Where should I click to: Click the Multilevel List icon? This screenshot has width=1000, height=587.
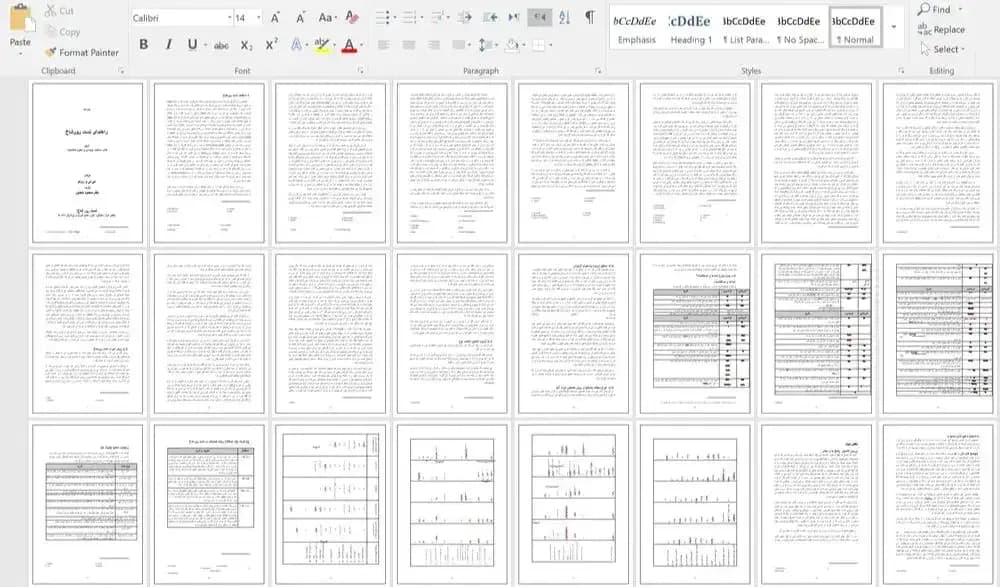[438, 18]
